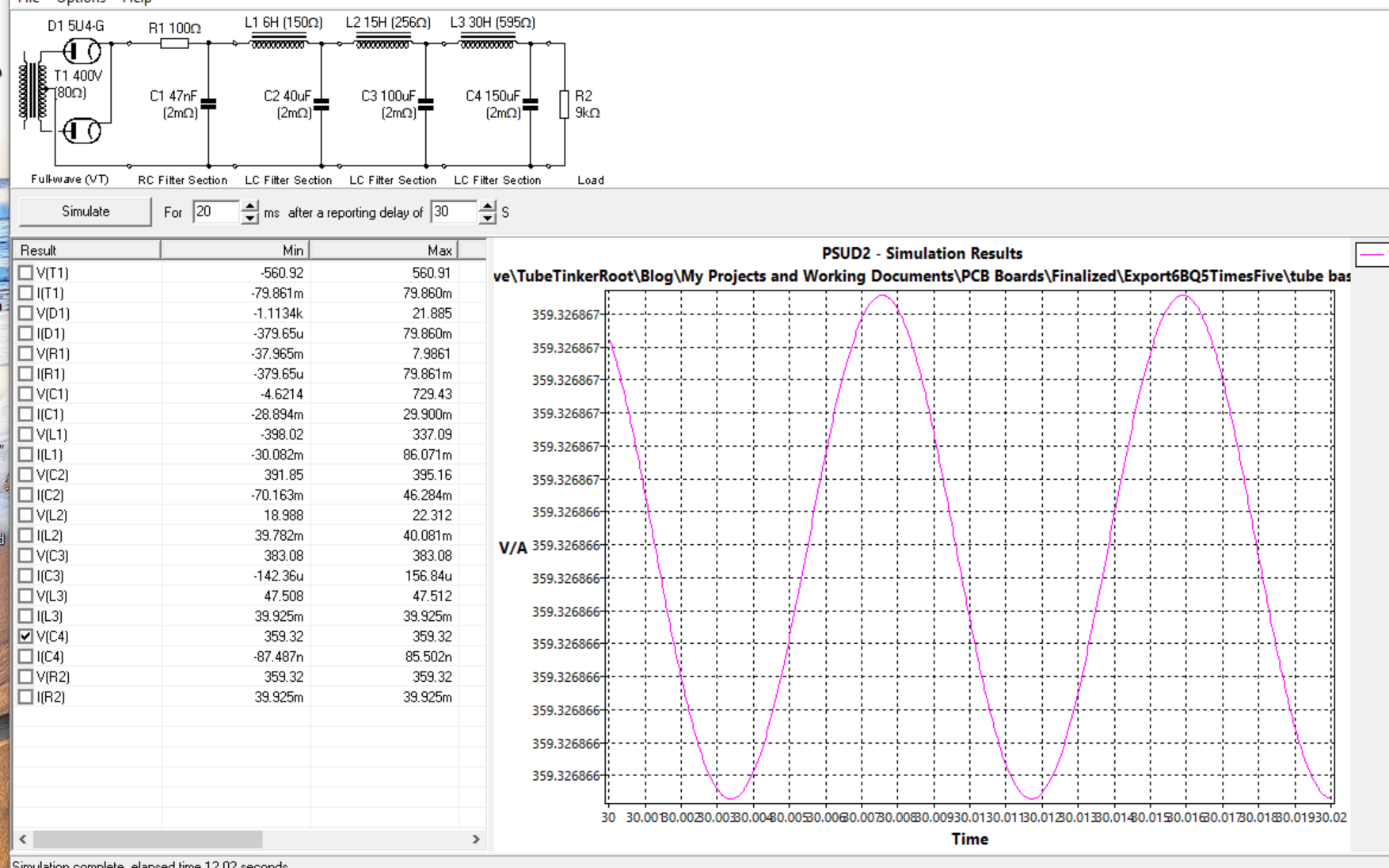Click the Result column header
This screenshot has width=1389, height=868.
(x=87, y=250)
